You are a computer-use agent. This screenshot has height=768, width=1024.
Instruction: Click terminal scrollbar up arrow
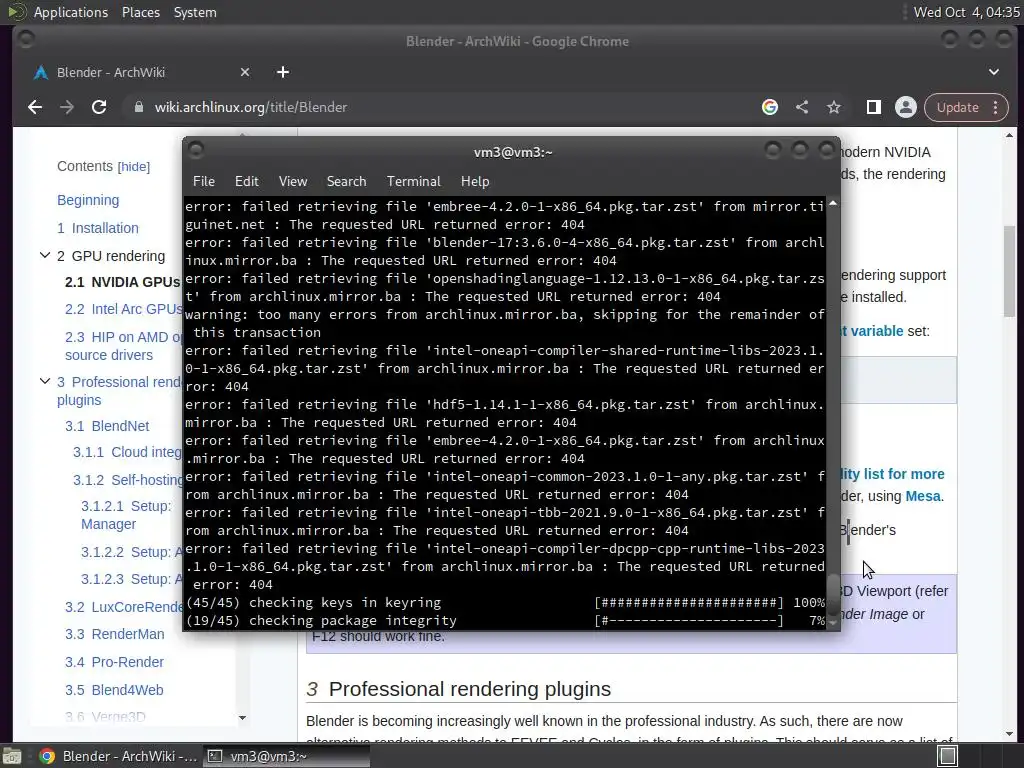pos(833,204)
